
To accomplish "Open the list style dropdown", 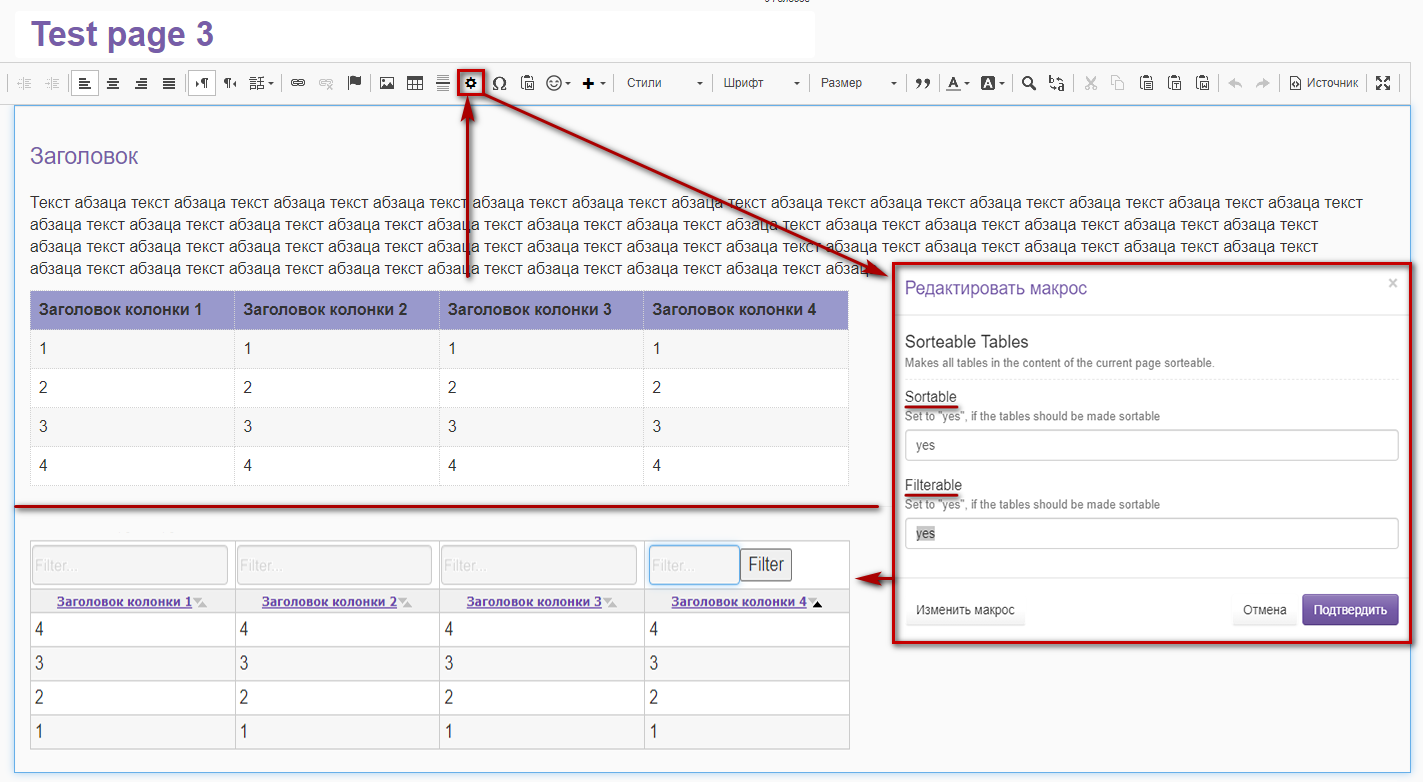I will click(261, 83).
